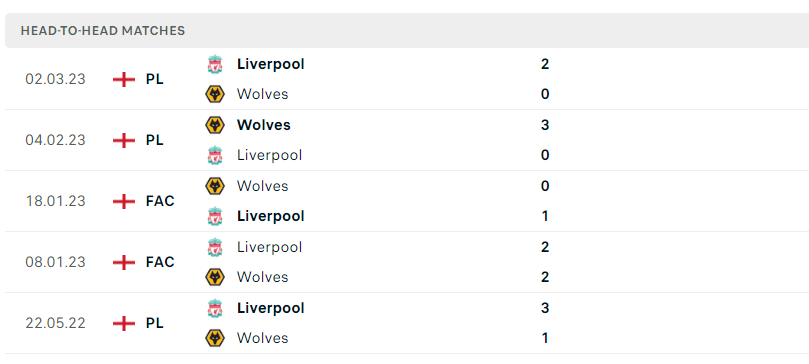Open the PL competition label on 04.02.23

[154, 140]
